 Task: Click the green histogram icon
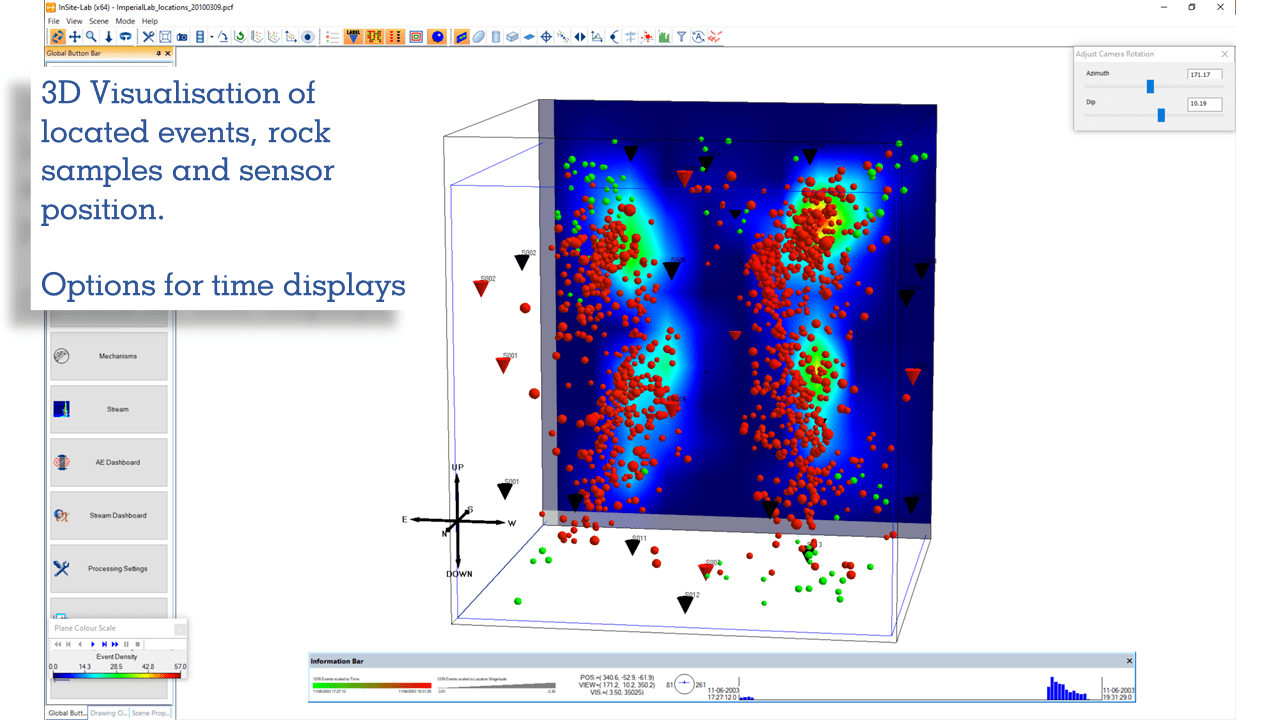[664, 37]
